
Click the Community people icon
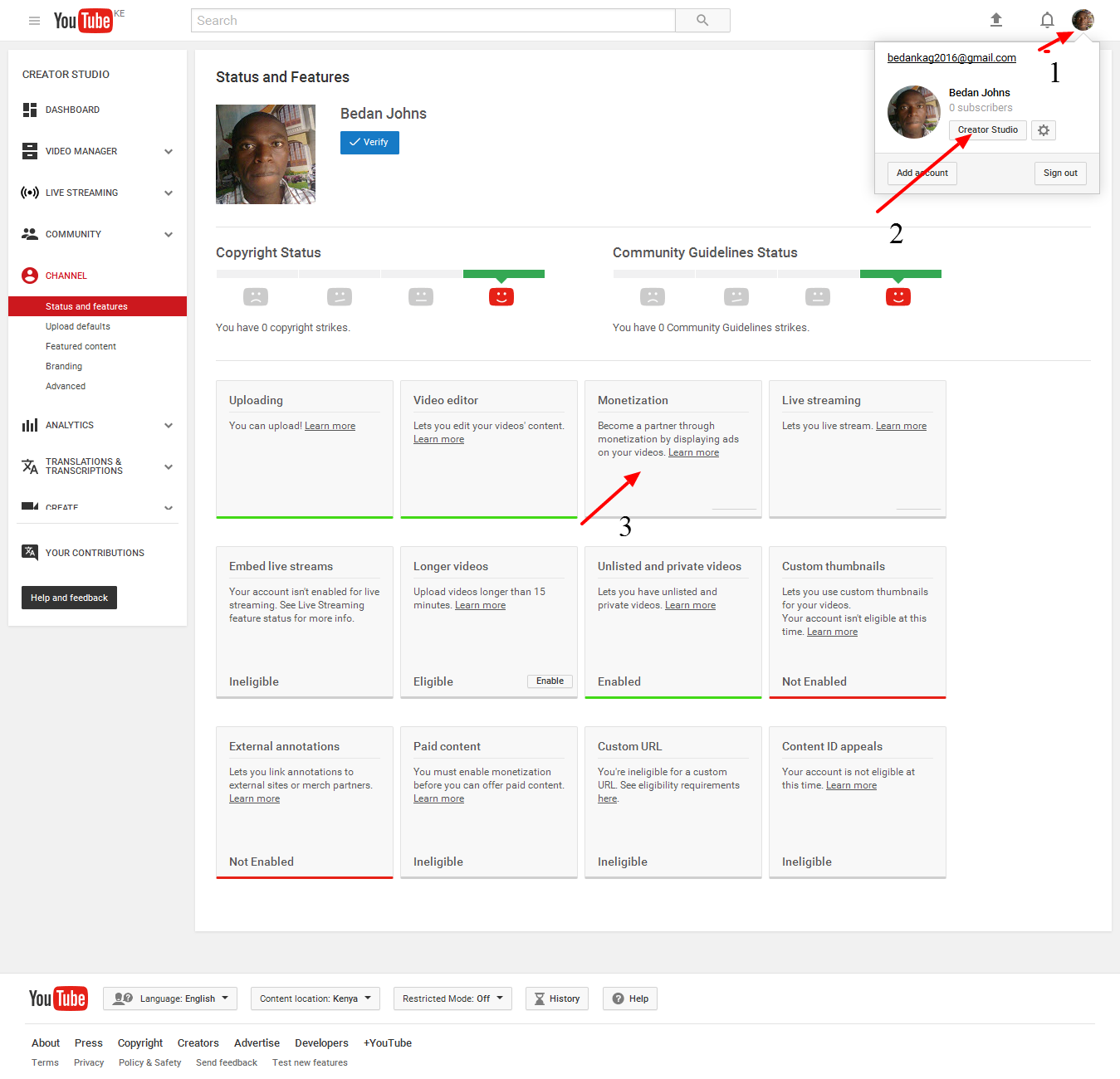(x=30, y=233)
